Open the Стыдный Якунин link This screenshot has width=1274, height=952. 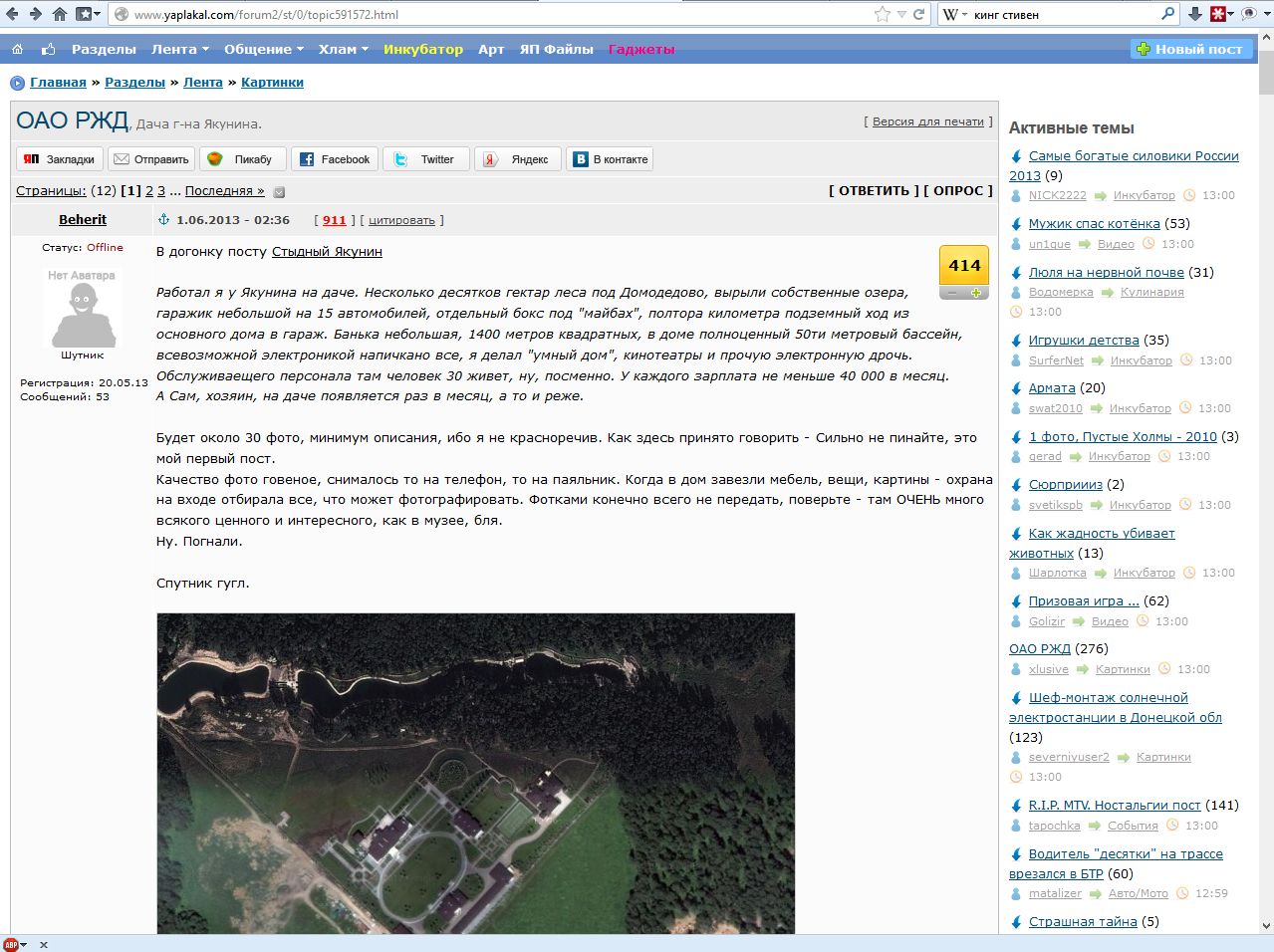pyautogui.click(x=327, y=252)
